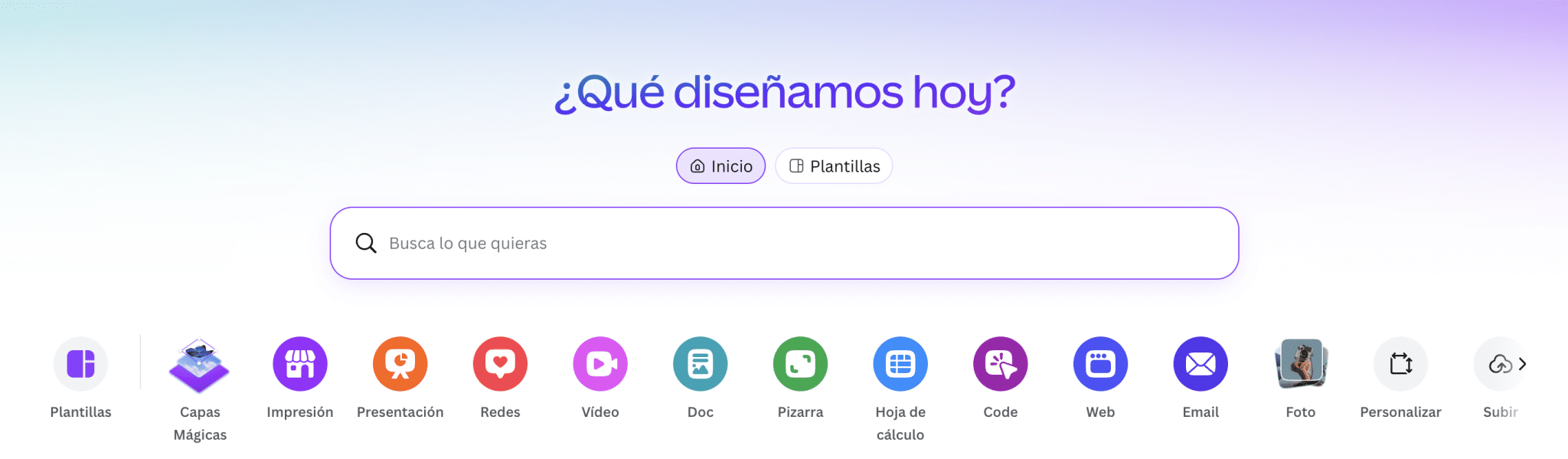Expand more design types with right chevron

tap(1523, 364)
